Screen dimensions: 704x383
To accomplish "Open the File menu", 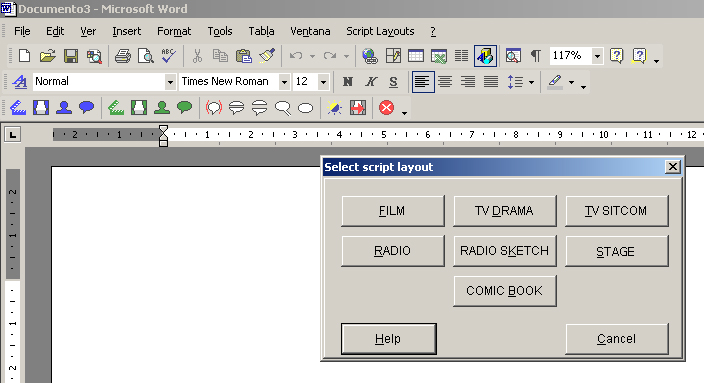I will [22, 31].
